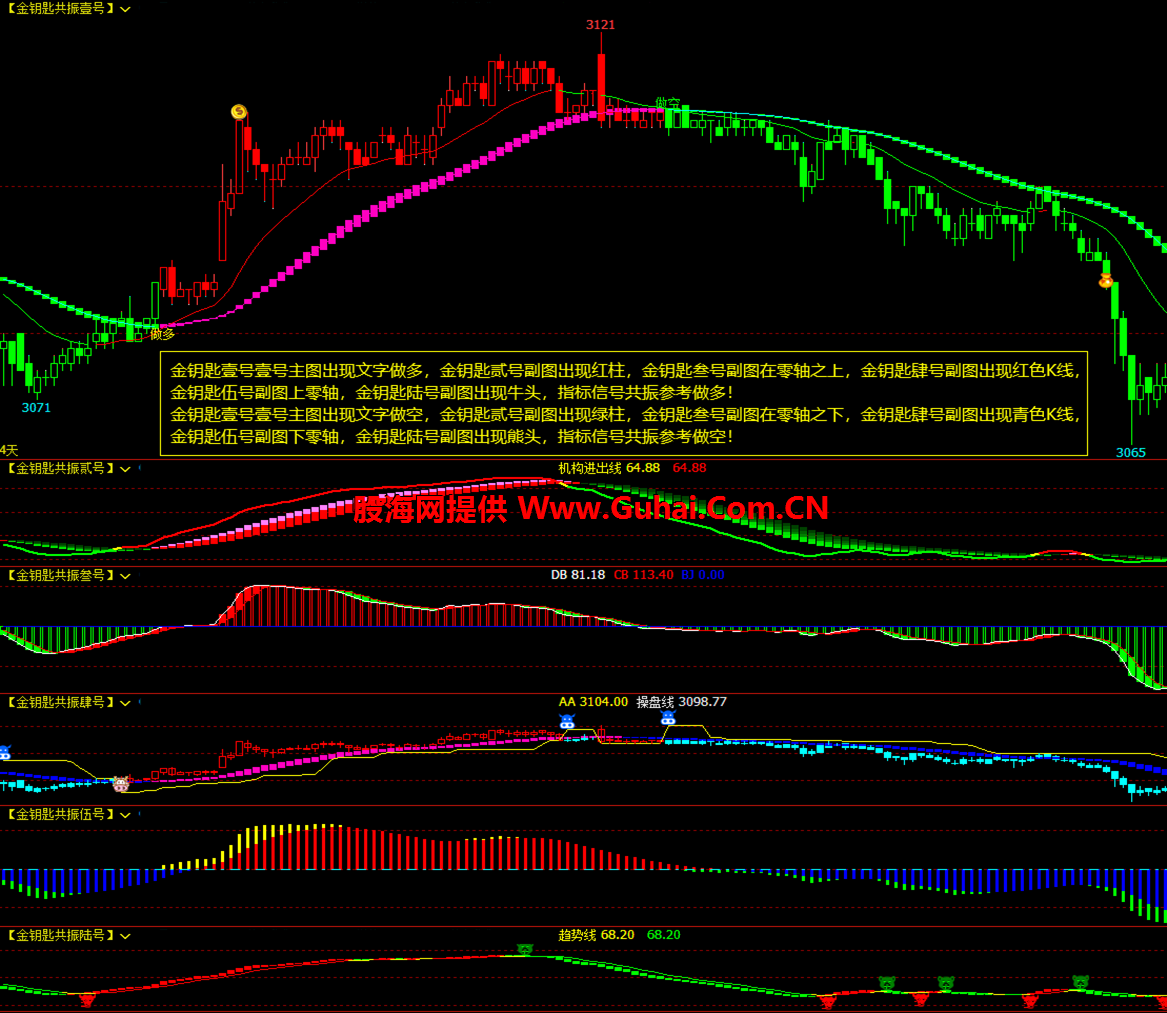
Task: Open the 金钥匙共振壹号 indicator dropdown arrow
Action: point(125,10)
